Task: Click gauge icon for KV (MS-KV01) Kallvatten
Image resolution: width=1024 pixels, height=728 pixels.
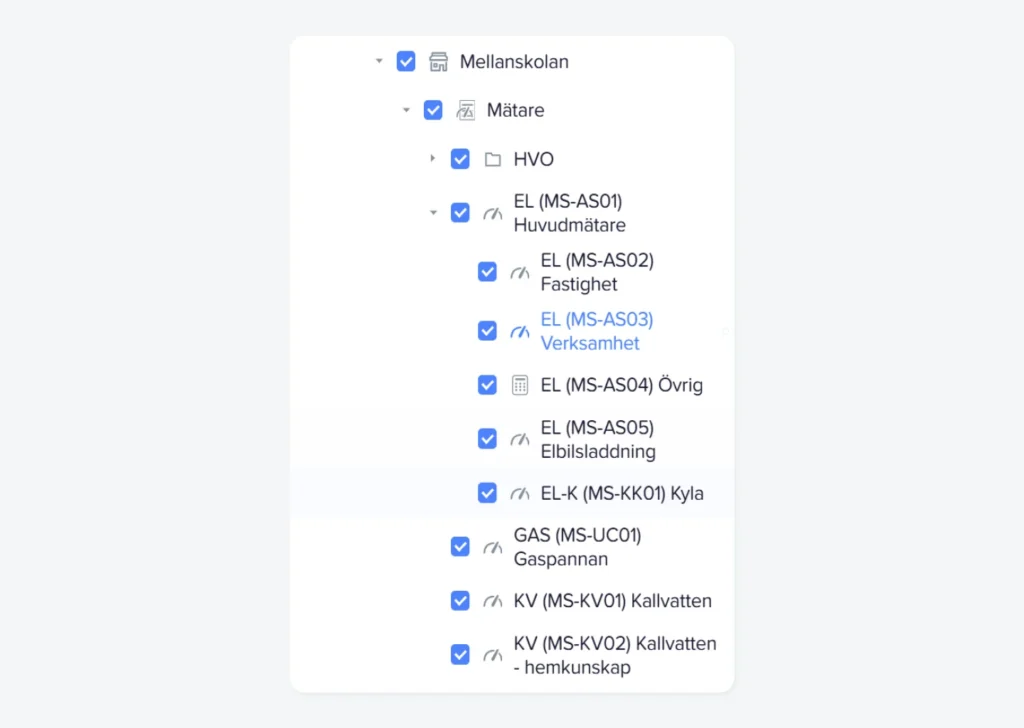Action: (492, 601)
